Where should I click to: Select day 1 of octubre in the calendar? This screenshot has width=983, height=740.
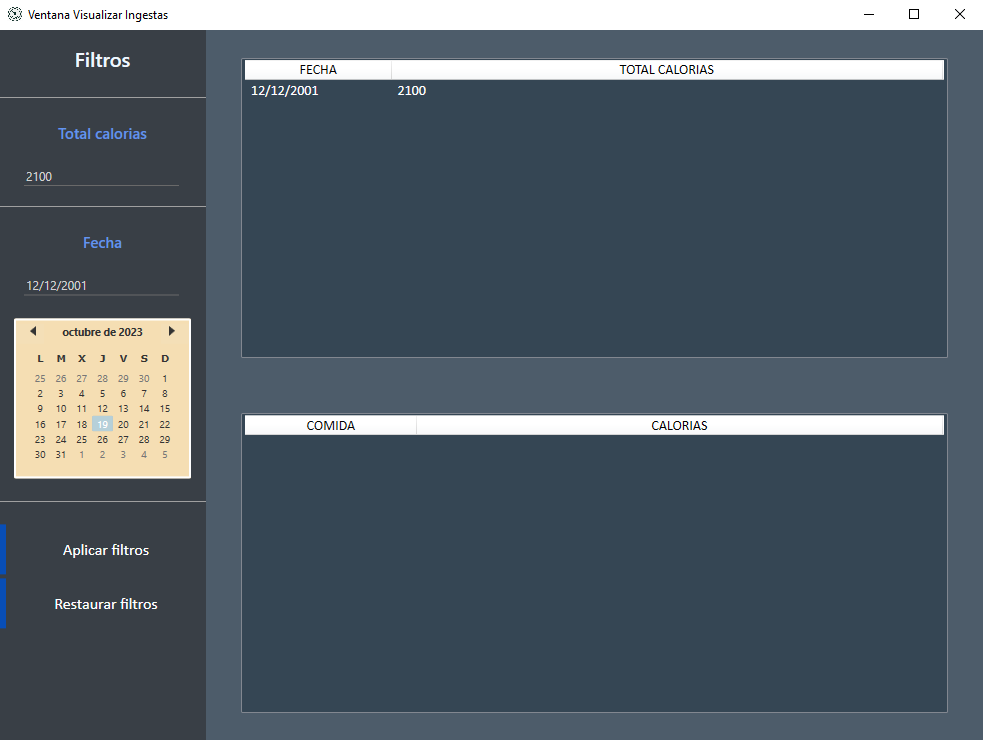pos(164,378)
